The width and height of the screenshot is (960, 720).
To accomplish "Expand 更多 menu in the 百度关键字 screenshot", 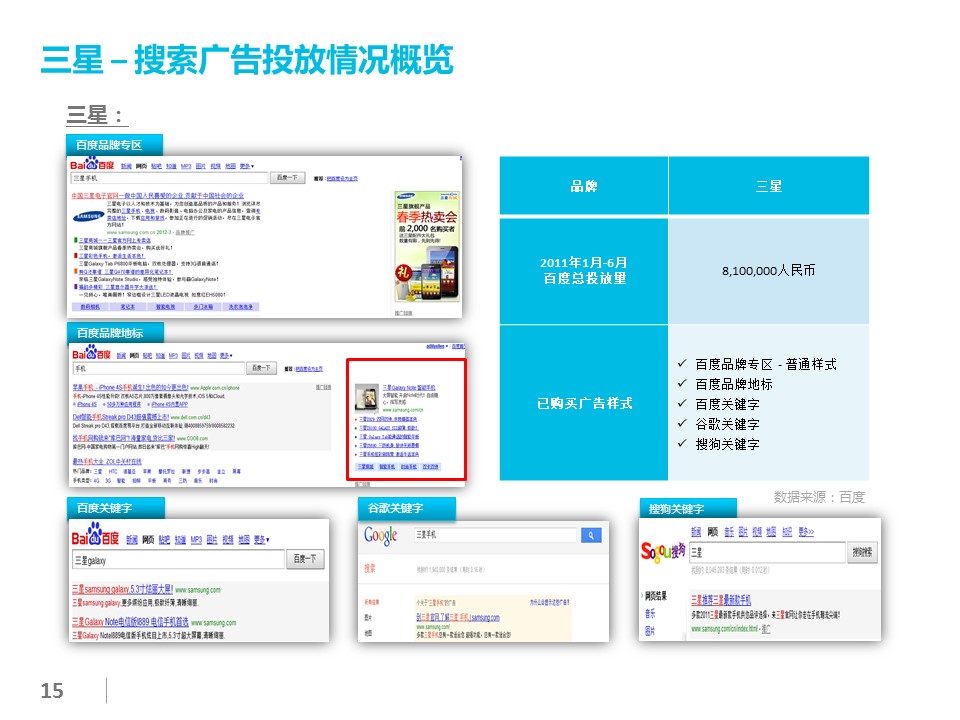I will pos(262,539).
